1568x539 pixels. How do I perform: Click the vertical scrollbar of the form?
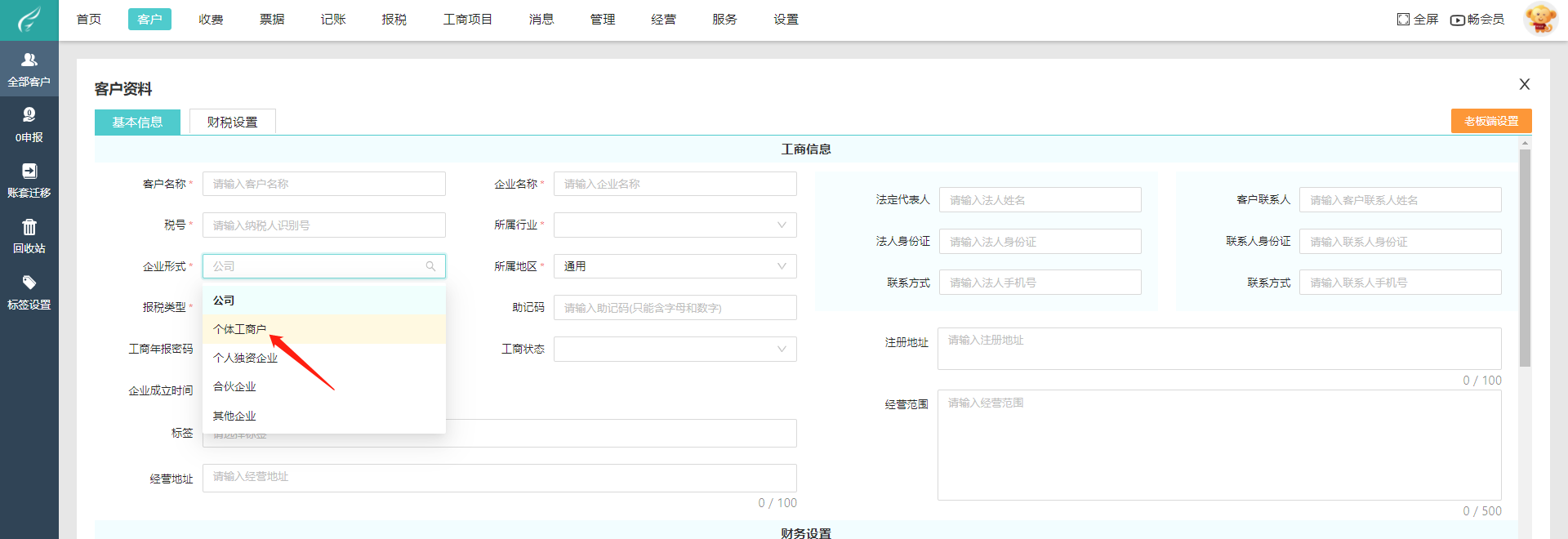tap(1524, 257)
